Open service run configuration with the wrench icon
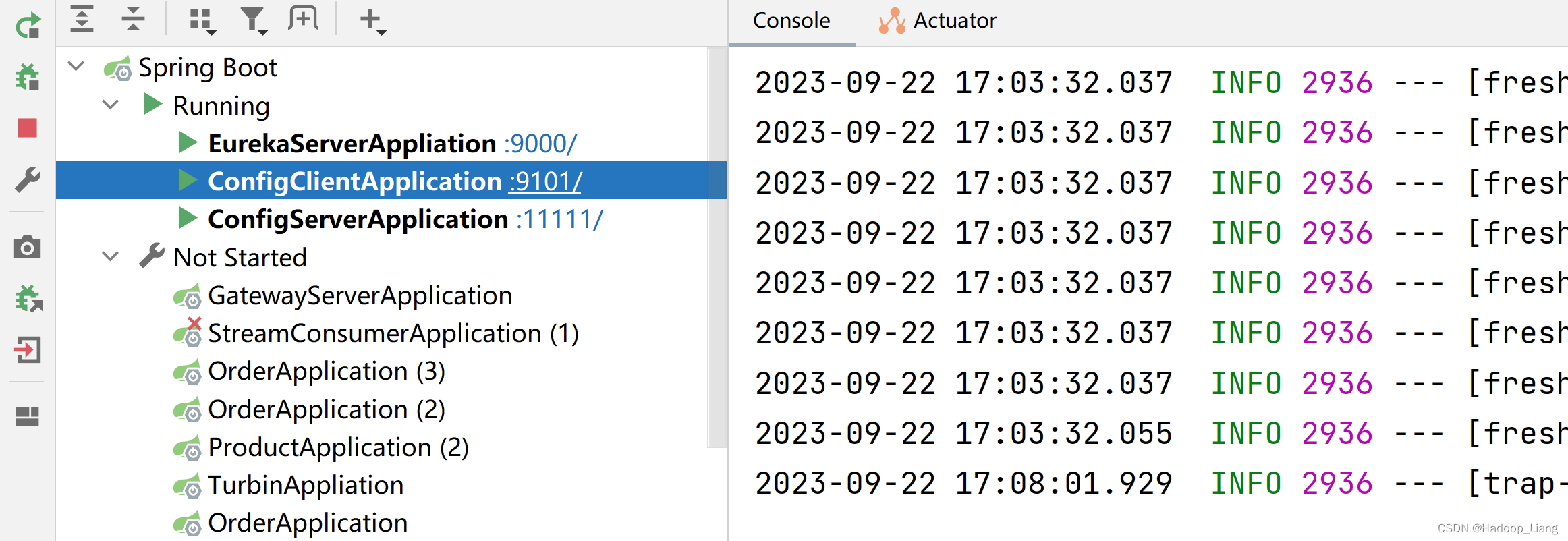The width and height of the screenshot is (1568, 541). [27, 180]
